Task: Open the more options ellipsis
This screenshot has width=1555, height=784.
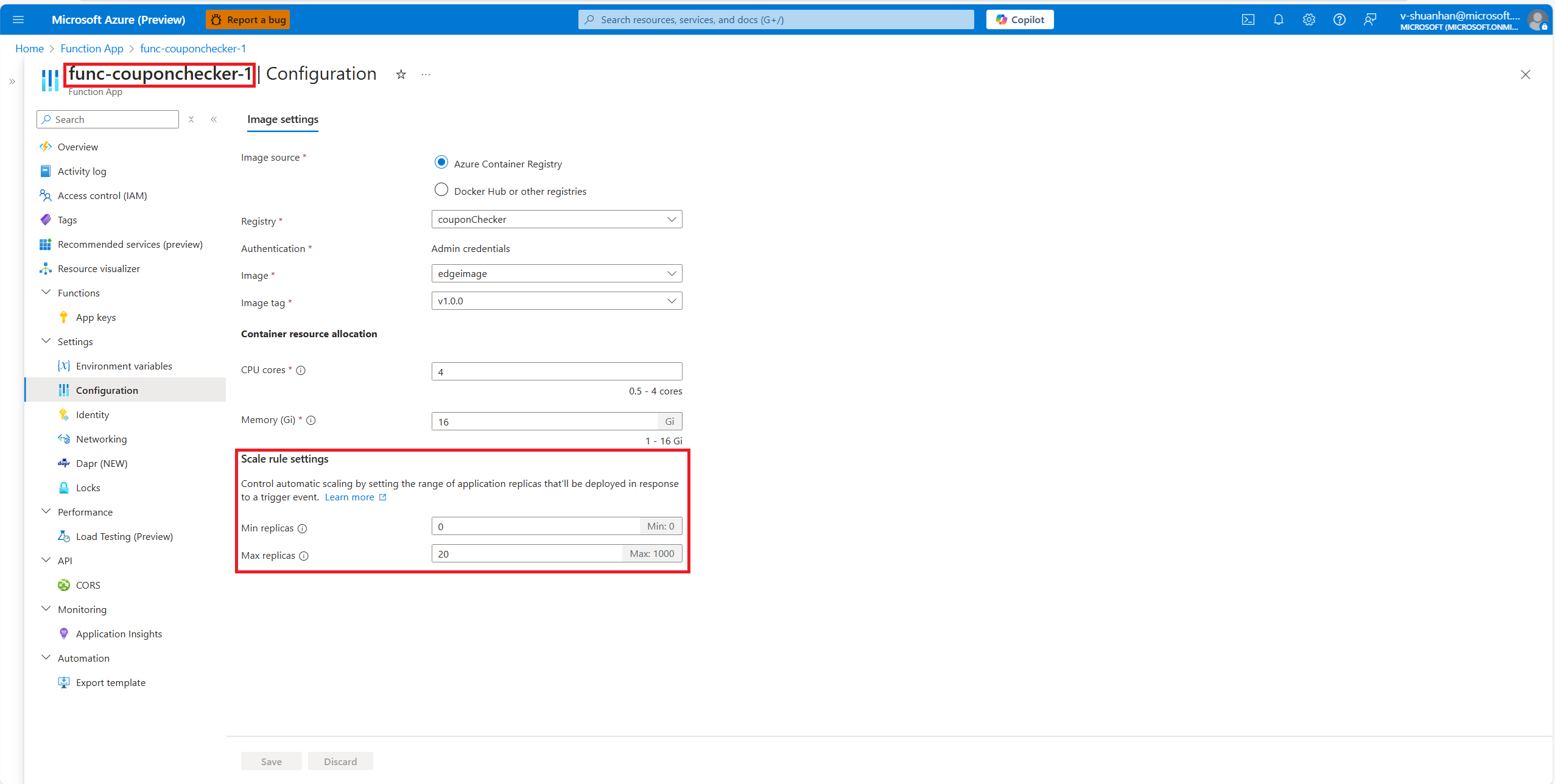Action: tap(426, 74)
